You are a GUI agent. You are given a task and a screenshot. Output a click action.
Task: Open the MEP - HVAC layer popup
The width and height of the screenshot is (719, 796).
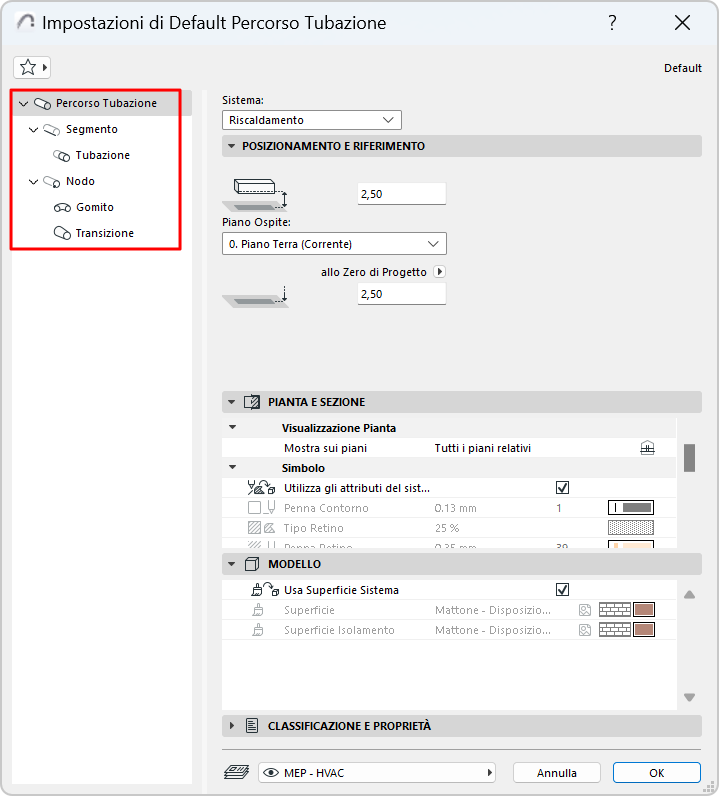[377, 773]
